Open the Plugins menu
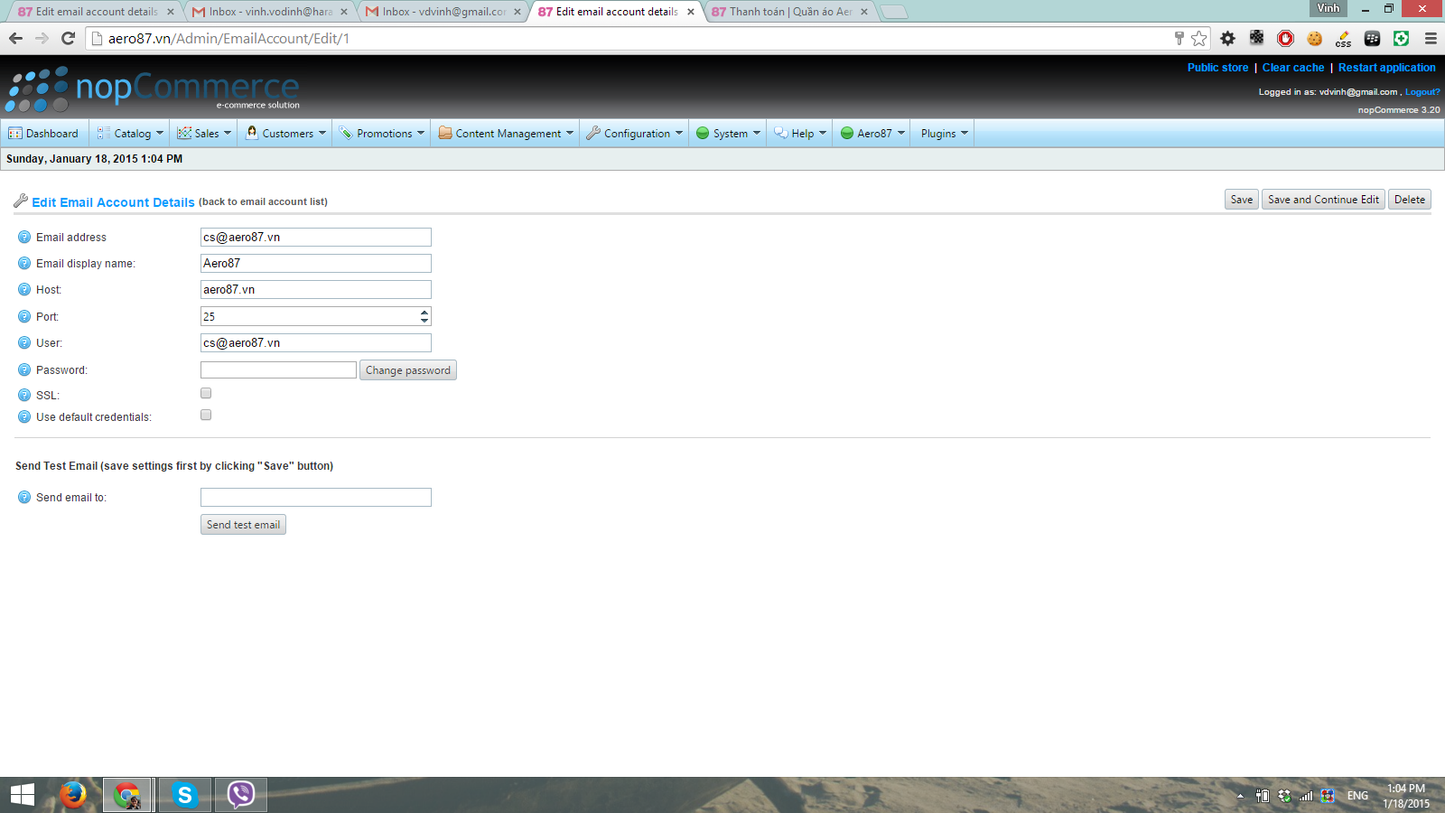Viewport: 1445px width, 813px height. click(x=943, y=133)
